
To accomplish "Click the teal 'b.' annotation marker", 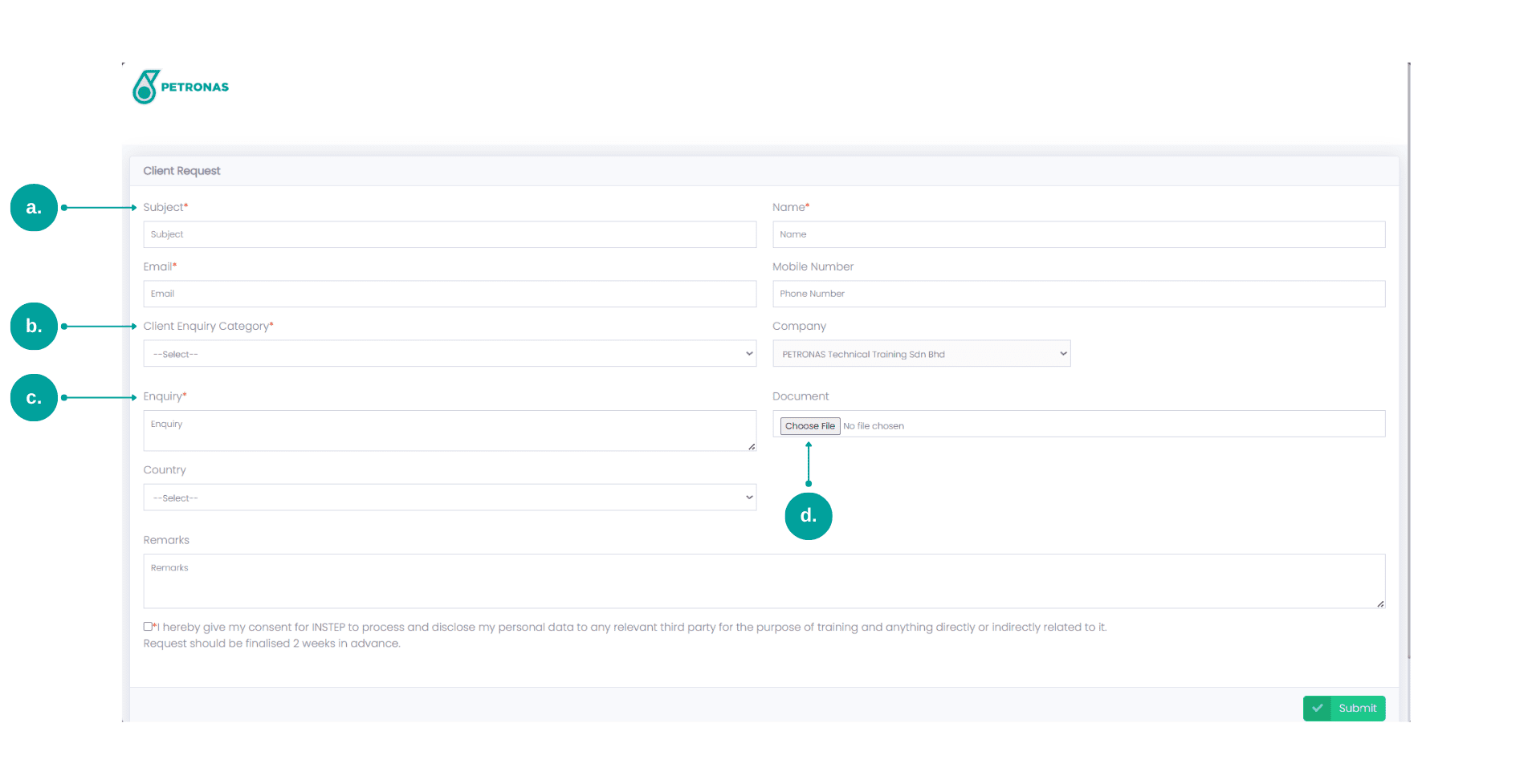I will click(34, 326).
